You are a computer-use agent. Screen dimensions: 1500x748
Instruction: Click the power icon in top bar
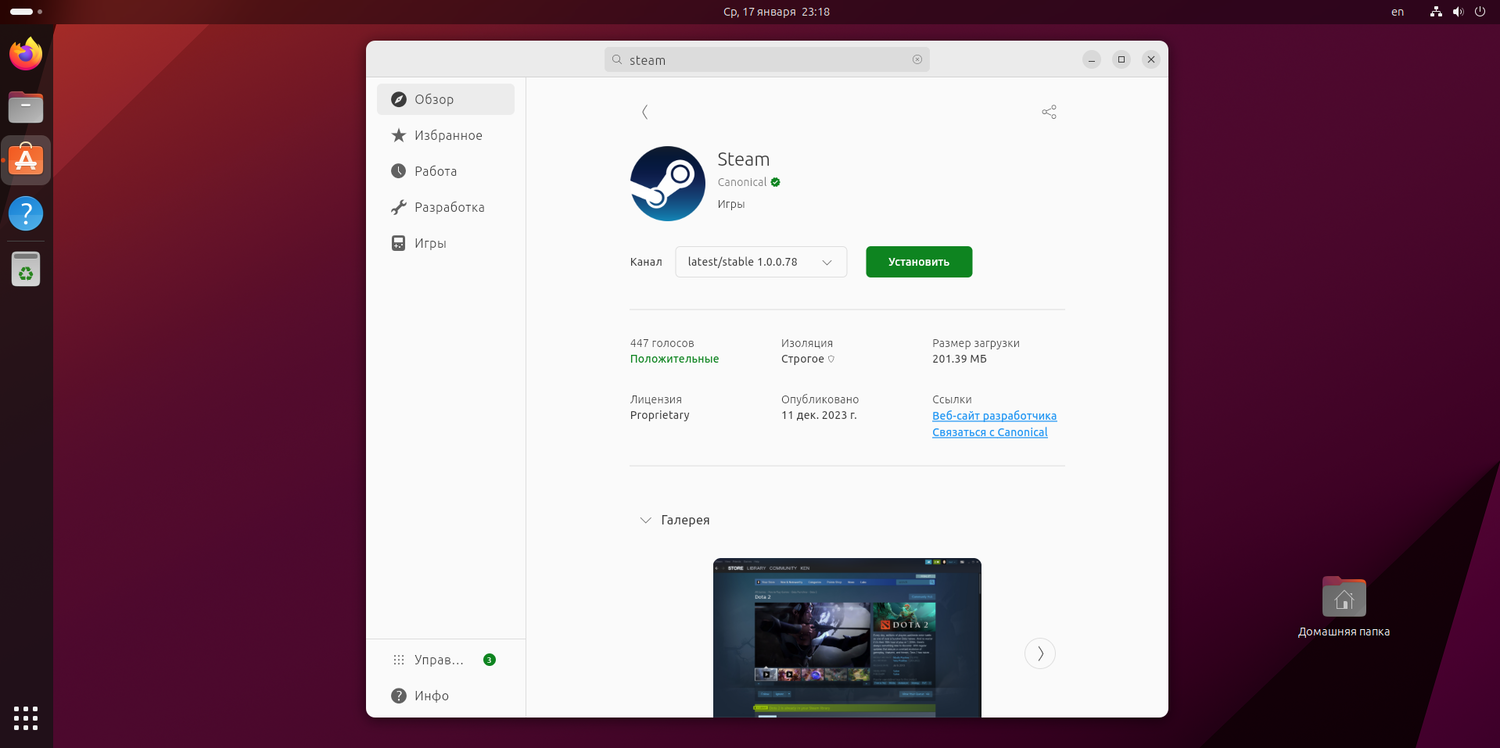pyautogui.click(x=1479, y=12)
